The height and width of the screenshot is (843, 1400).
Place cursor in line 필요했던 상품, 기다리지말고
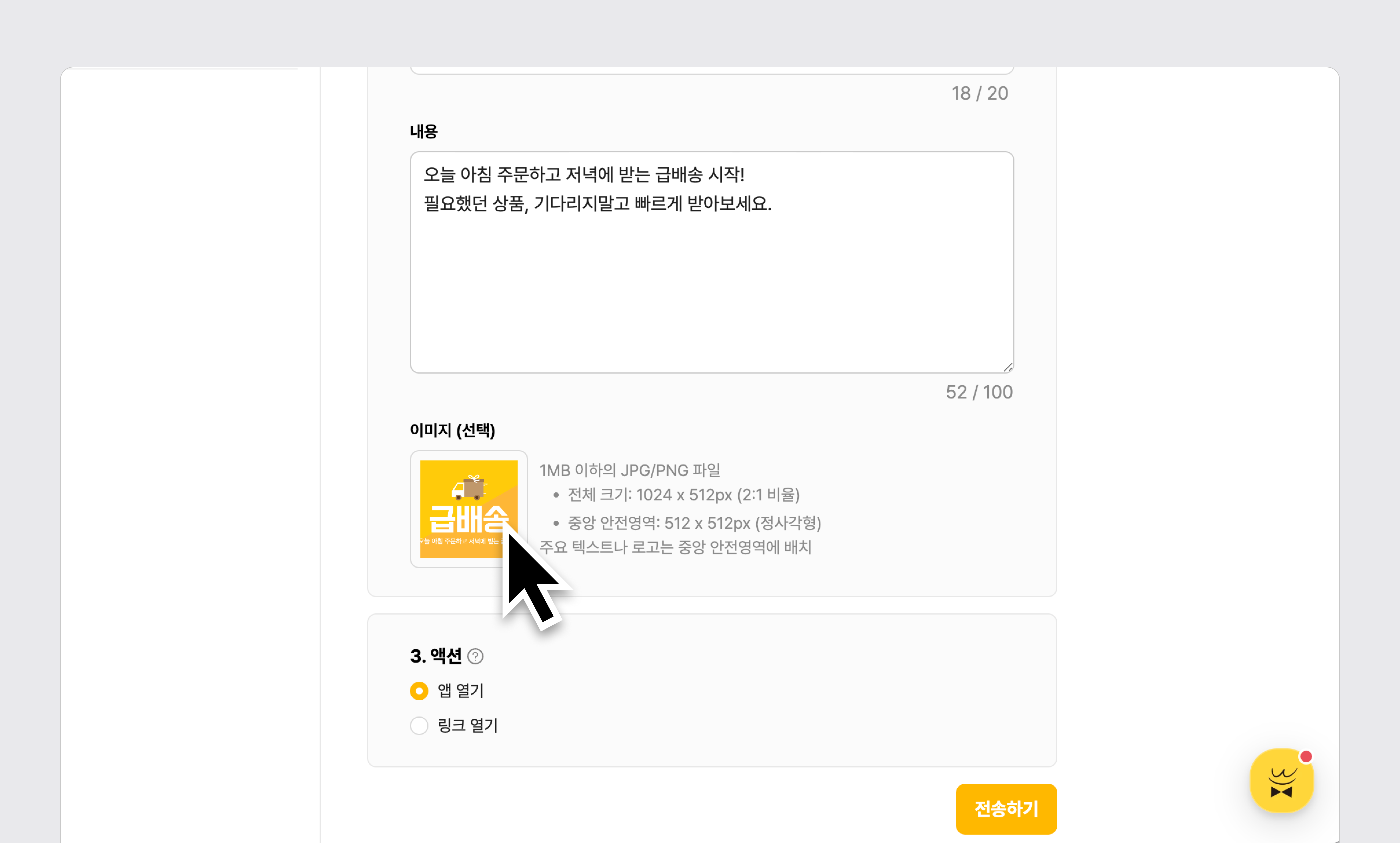(597, 203)
